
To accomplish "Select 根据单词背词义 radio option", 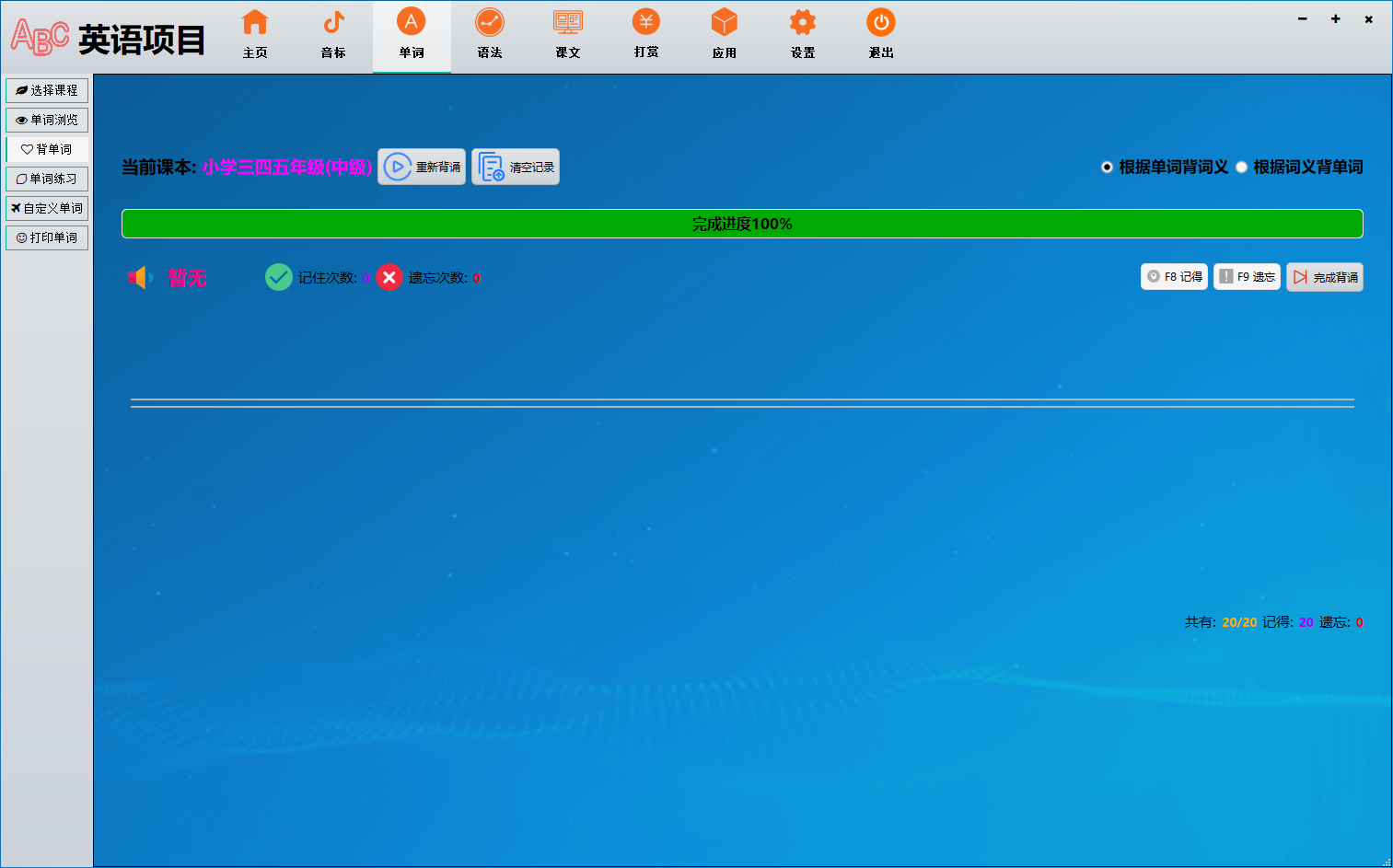I will coord(1165,167).
